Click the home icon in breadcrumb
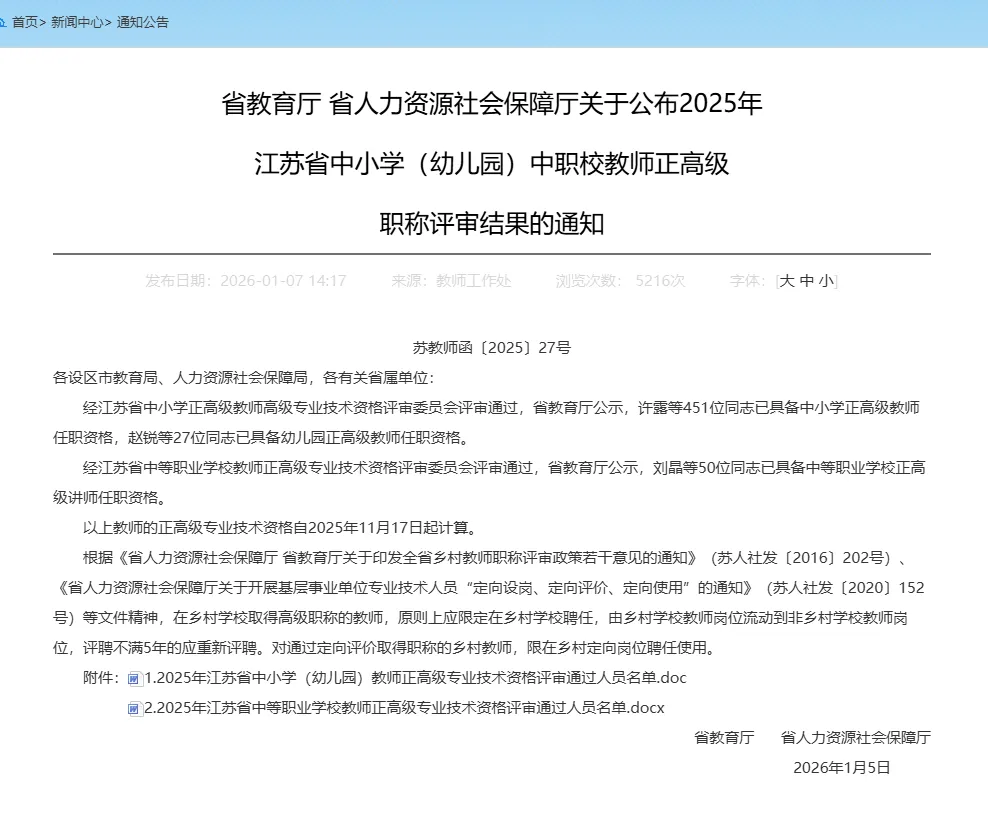Screen dimensions: 988x839 3,23
